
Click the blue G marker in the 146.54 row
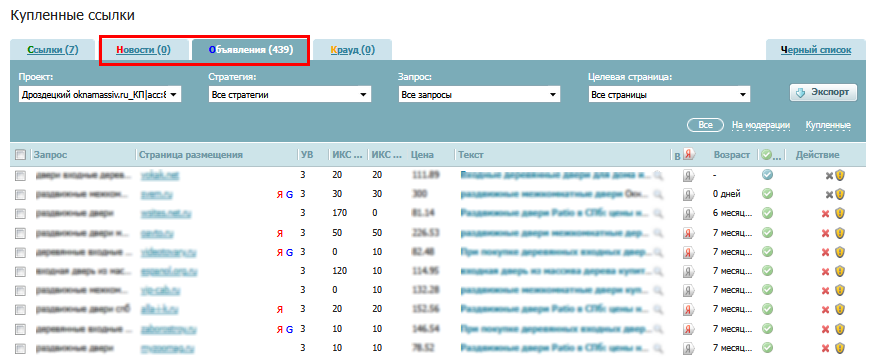pyautogui.click(x=289, y=329)
